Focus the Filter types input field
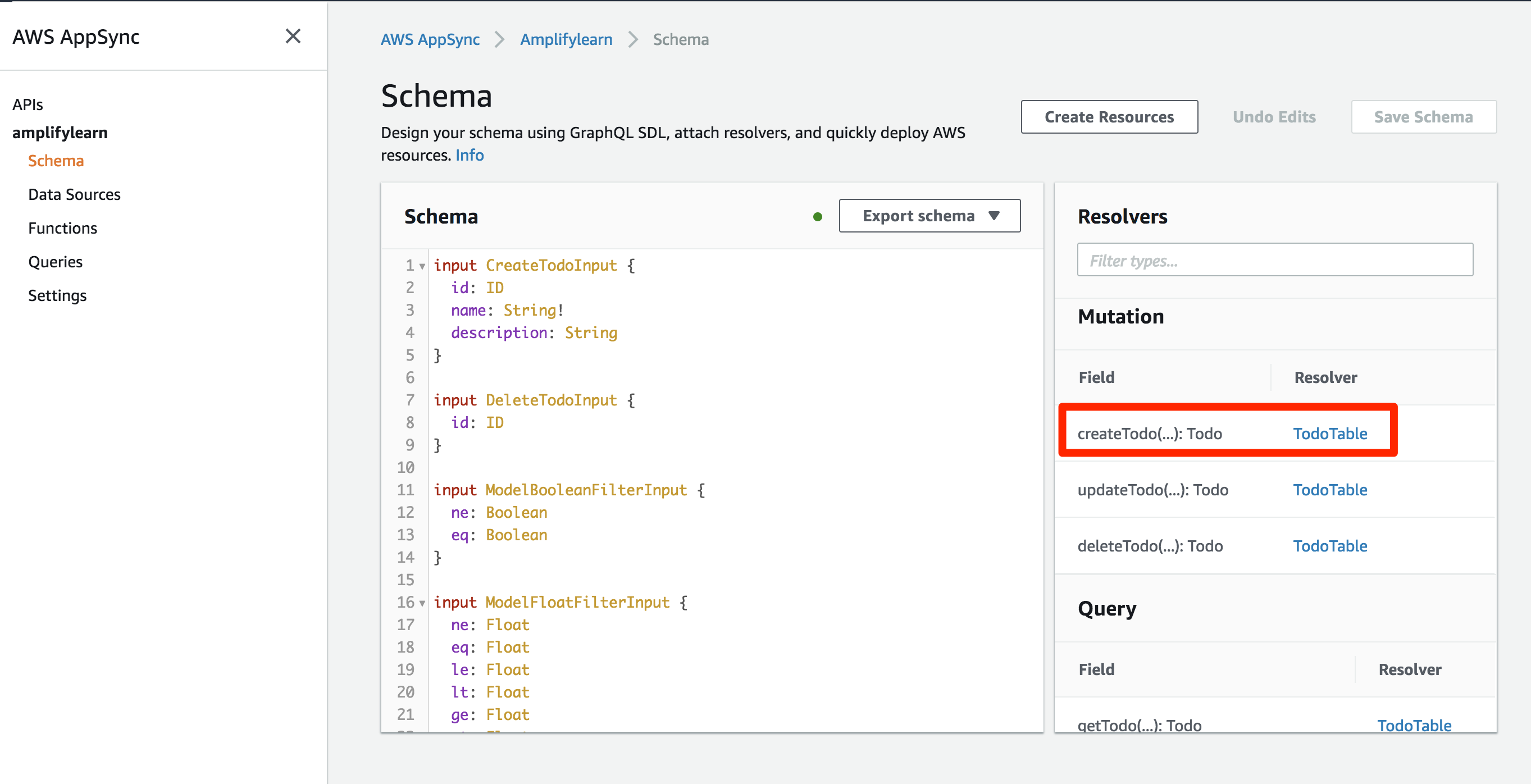The width and height of the screenshot is (1531, 784). [1275, 260]
